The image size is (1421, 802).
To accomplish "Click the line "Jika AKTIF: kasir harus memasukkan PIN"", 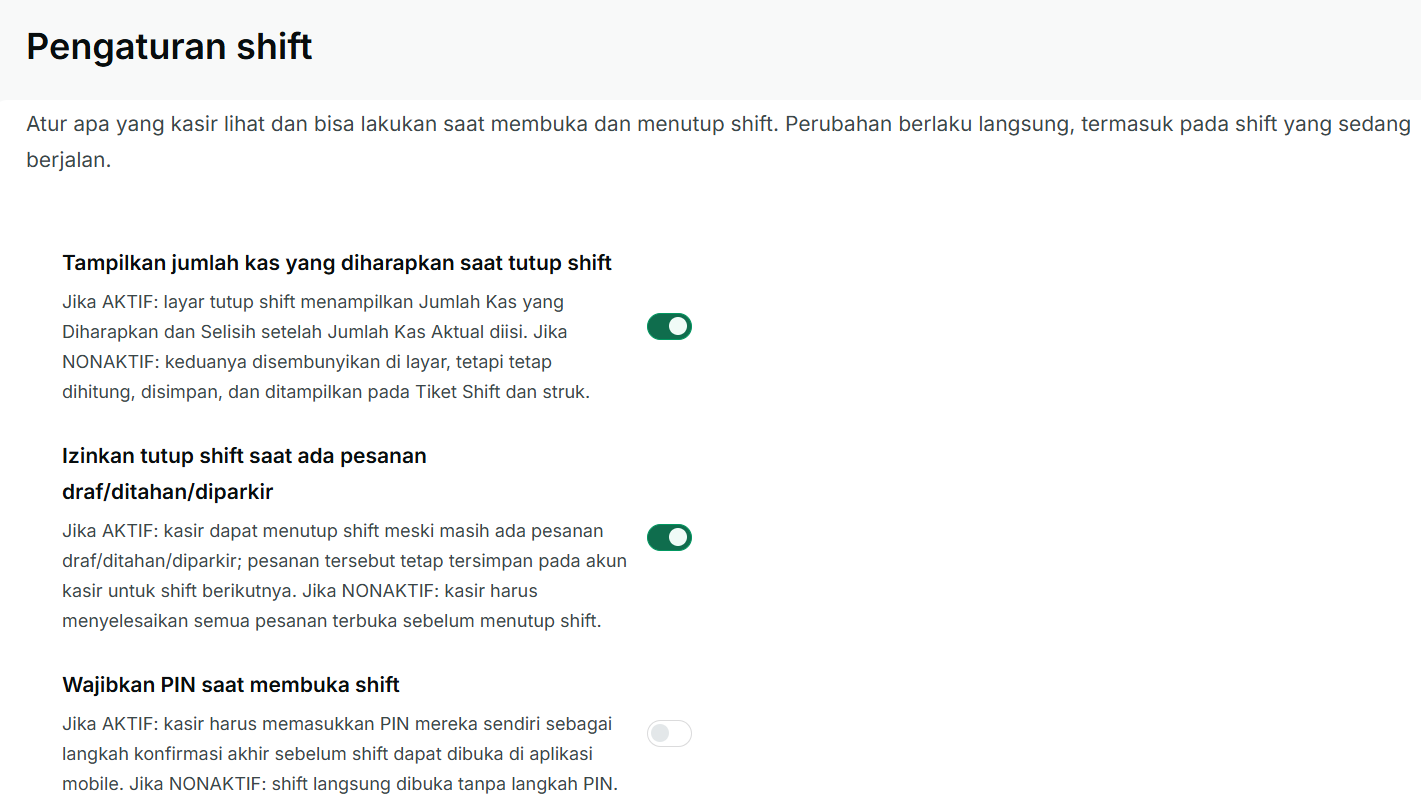I will pos(337,723).
